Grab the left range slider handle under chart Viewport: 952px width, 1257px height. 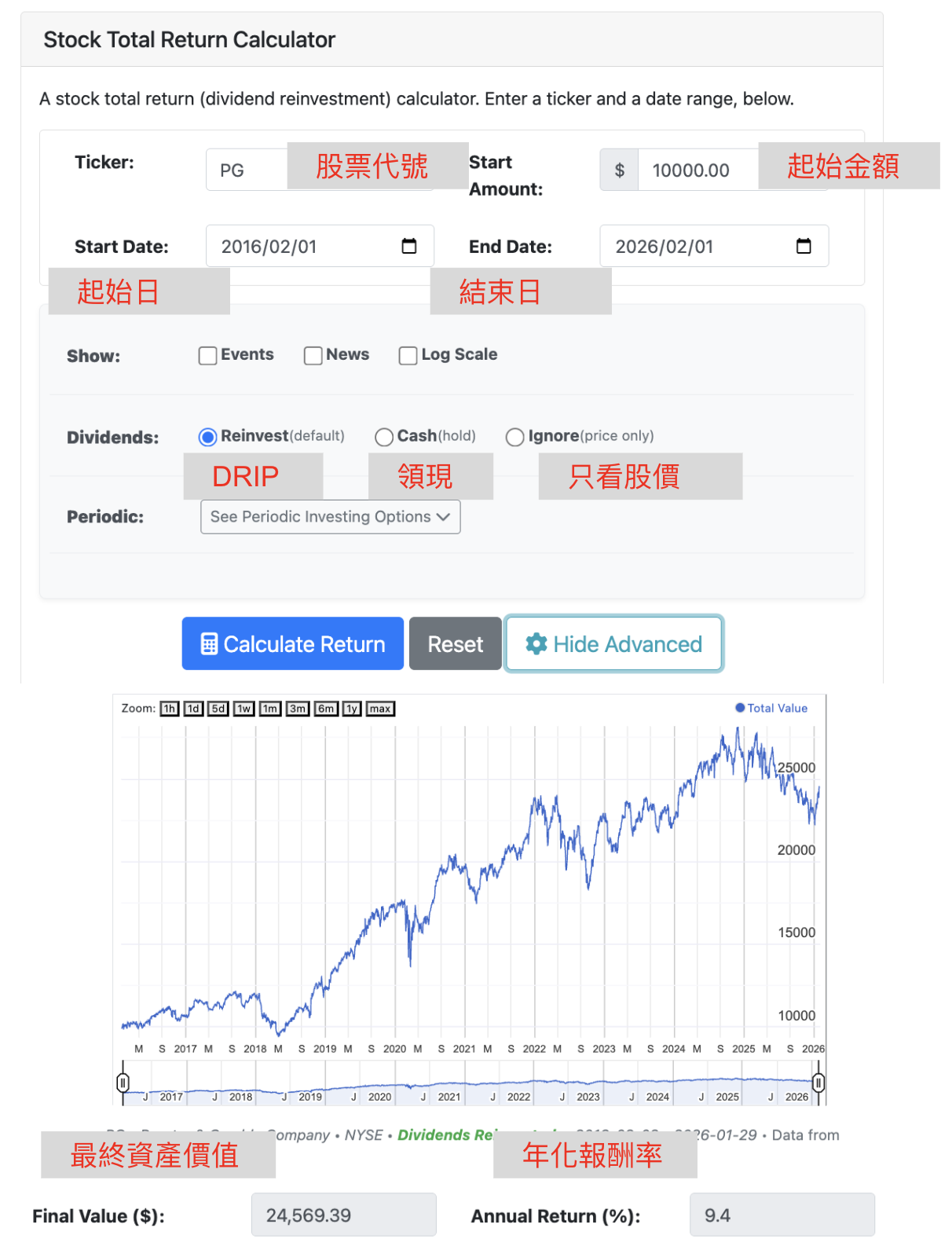[123, 1083]
